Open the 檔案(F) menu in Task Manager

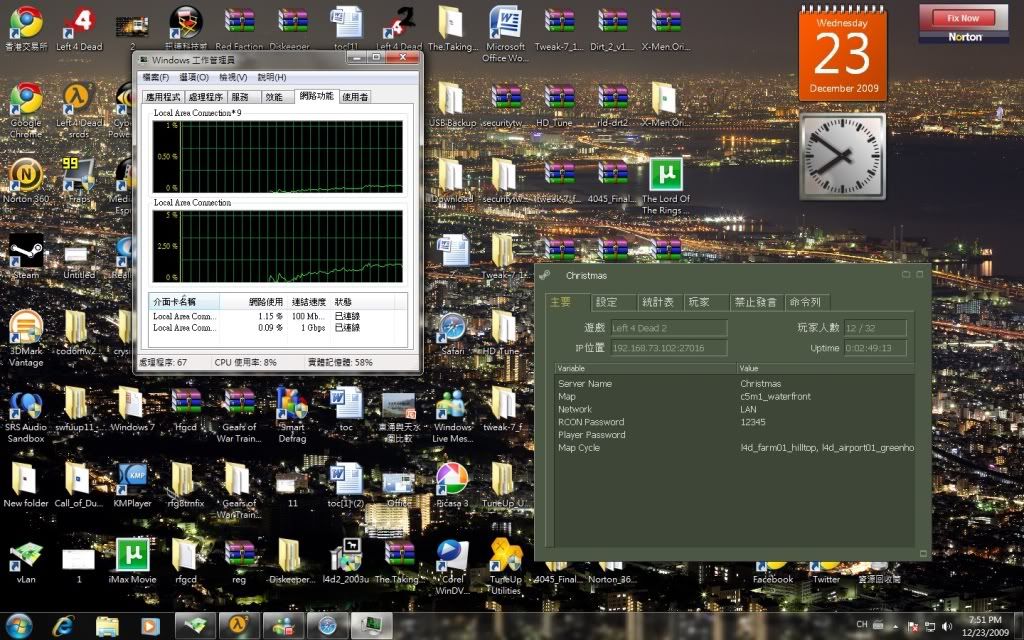click(158, 77)
